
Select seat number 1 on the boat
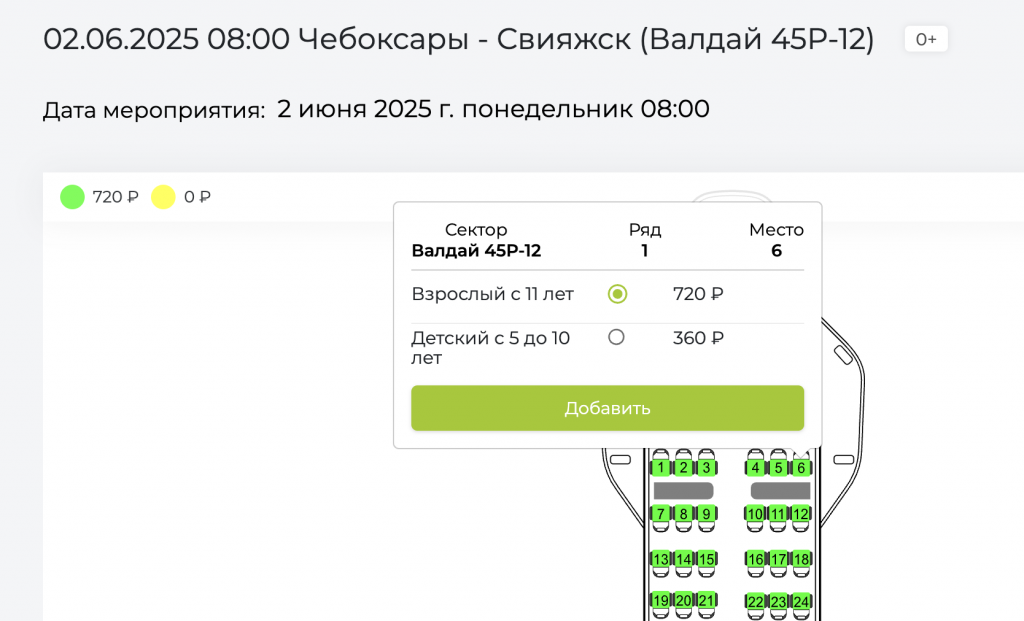pyautogui.click(x=660, y=468)
